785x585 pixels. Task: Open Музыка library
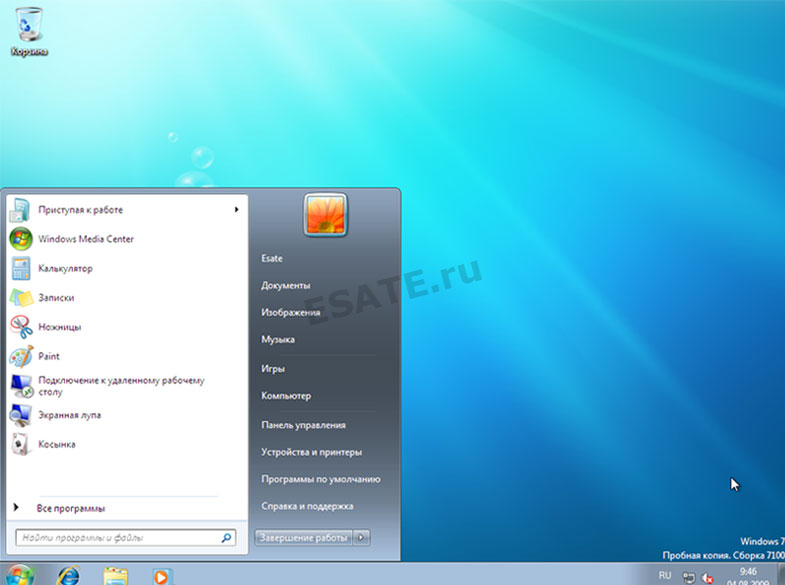pos(278,339)
